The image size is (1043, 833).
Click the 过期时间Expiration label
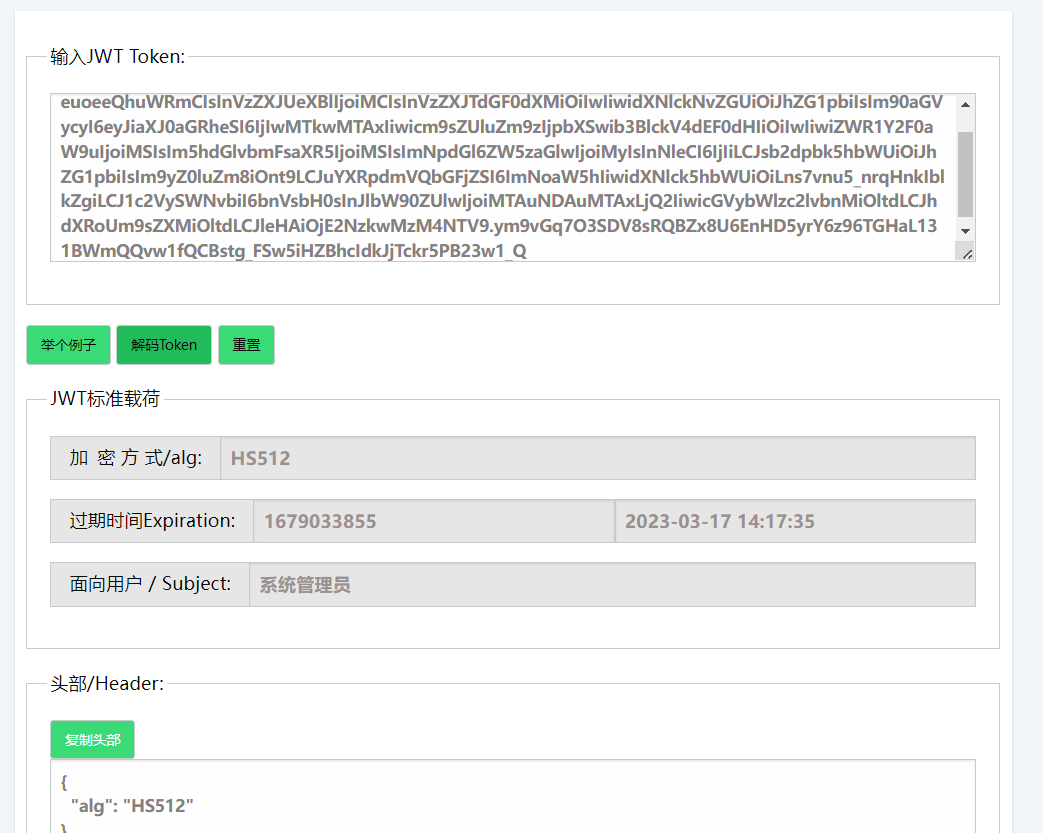coord(152,521)
